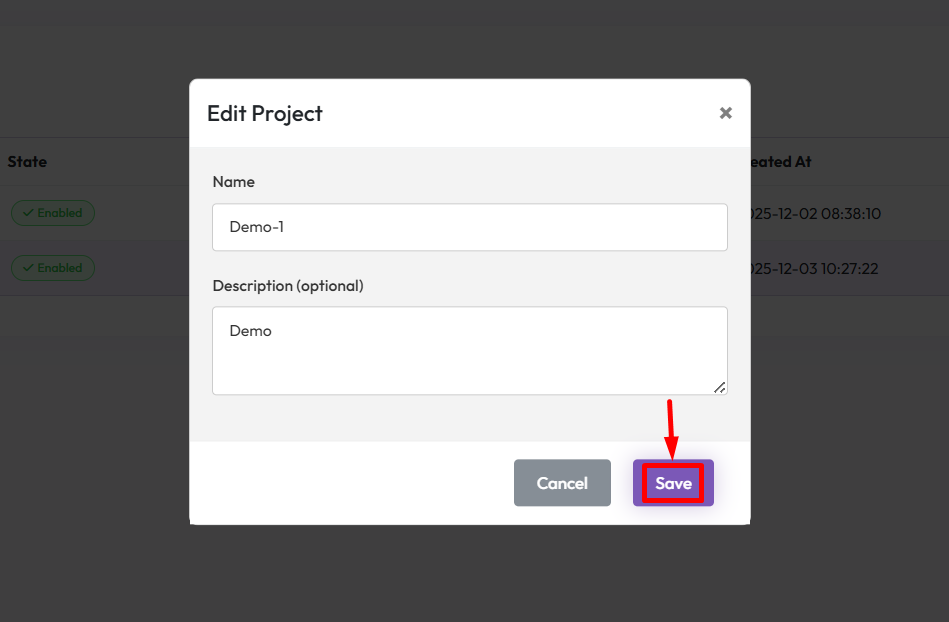The image size is (949, 622).
Task: Click the checkmark icon in second Enabled badge
Action: [28, 268]
